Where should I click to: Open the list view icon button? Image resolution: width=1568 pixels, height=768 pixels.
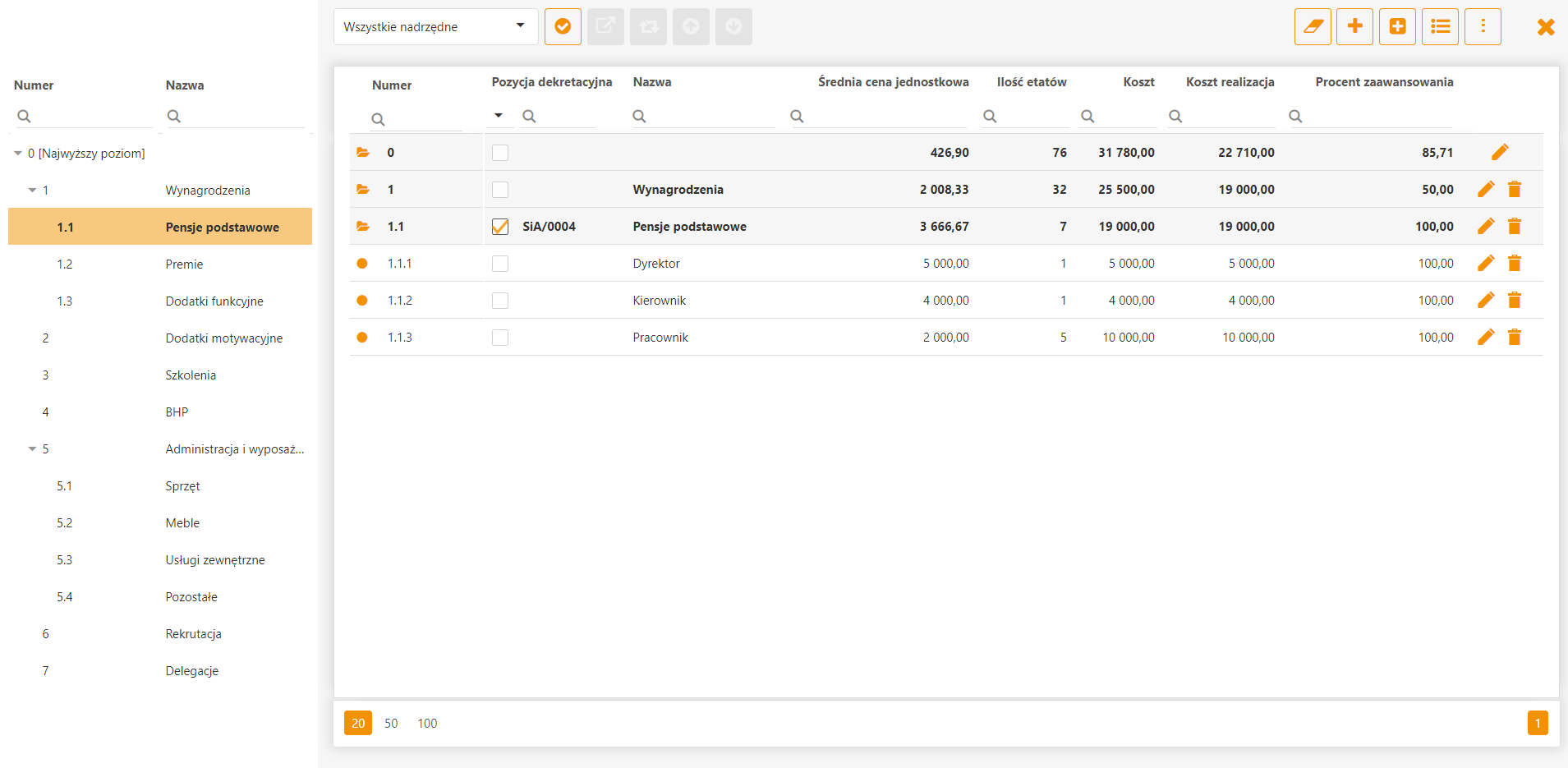(1440, 27)
